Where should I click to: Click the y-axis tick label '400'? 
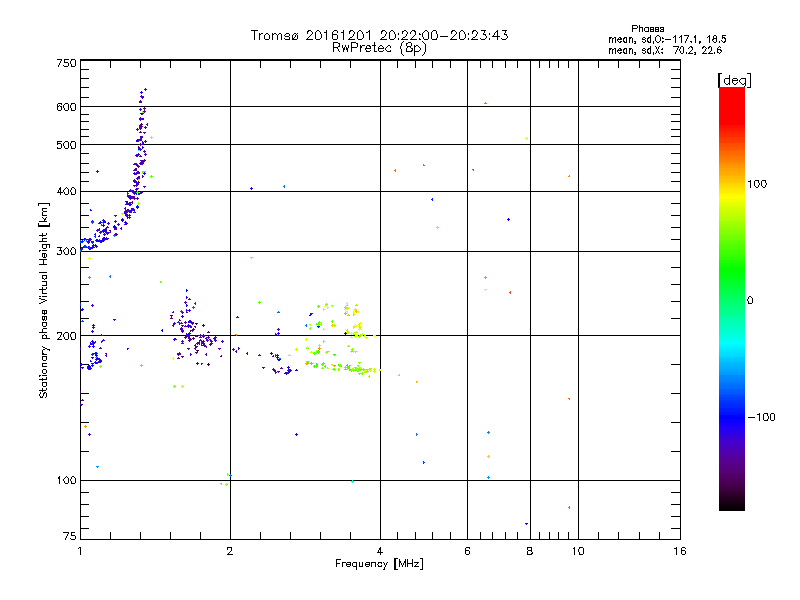point(66,191)
